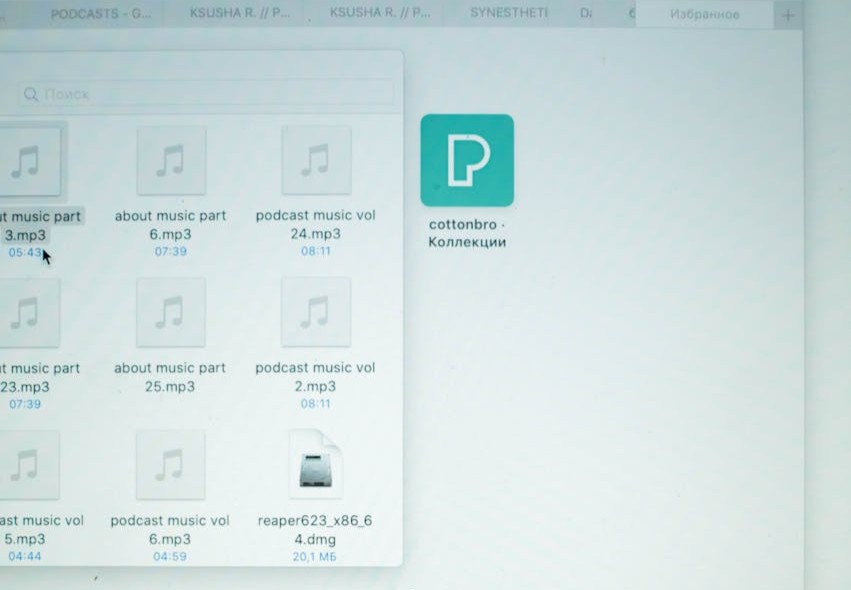Open the cottonbro Коллекции teal icon
This screenshot has height=590, width=851.
466,160
